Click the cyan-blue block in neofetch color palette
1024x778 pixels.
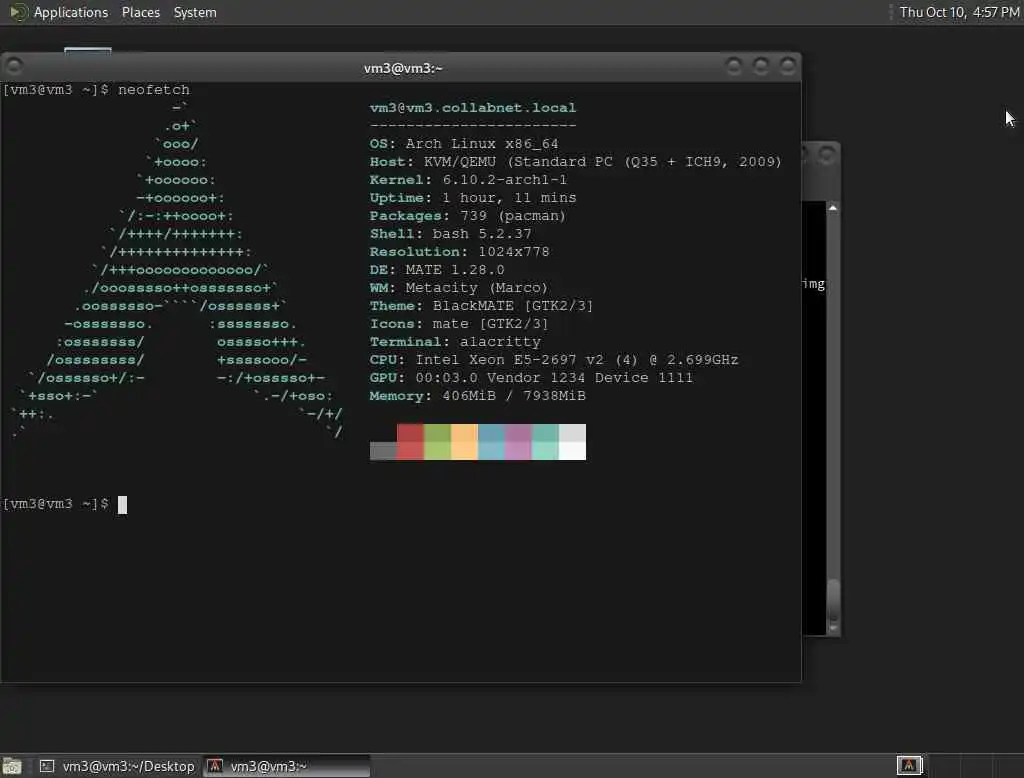pyautogui.click(x=491, y=442)
